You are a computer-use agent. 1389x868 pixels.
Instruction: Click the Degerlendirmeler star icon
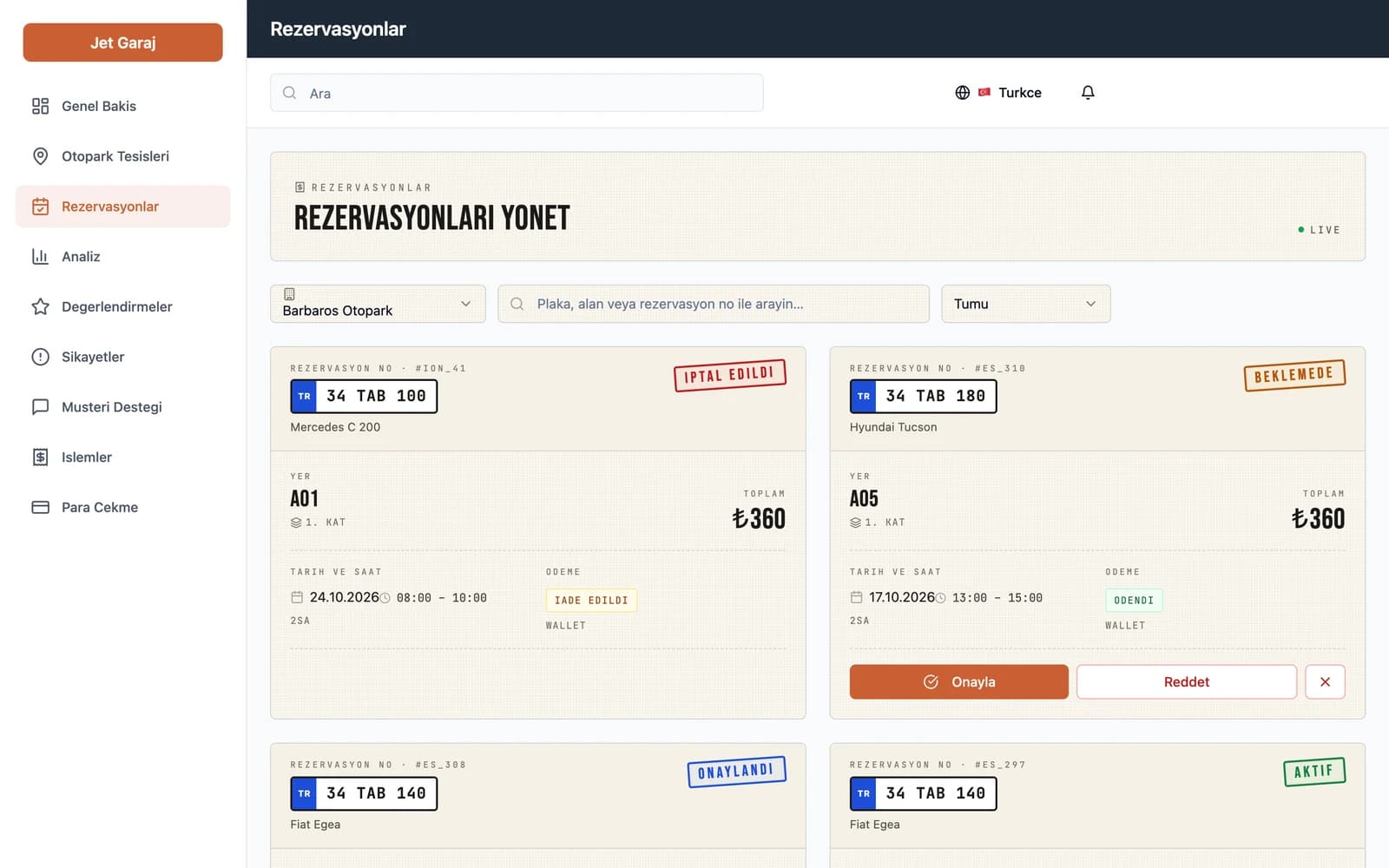pyautogui.click(x=40, y=306)
